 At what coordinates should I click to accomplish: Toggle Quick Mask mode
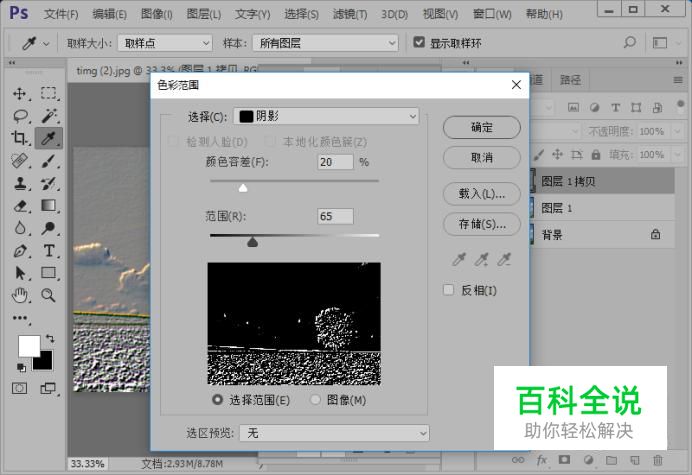tap(19, 388)
